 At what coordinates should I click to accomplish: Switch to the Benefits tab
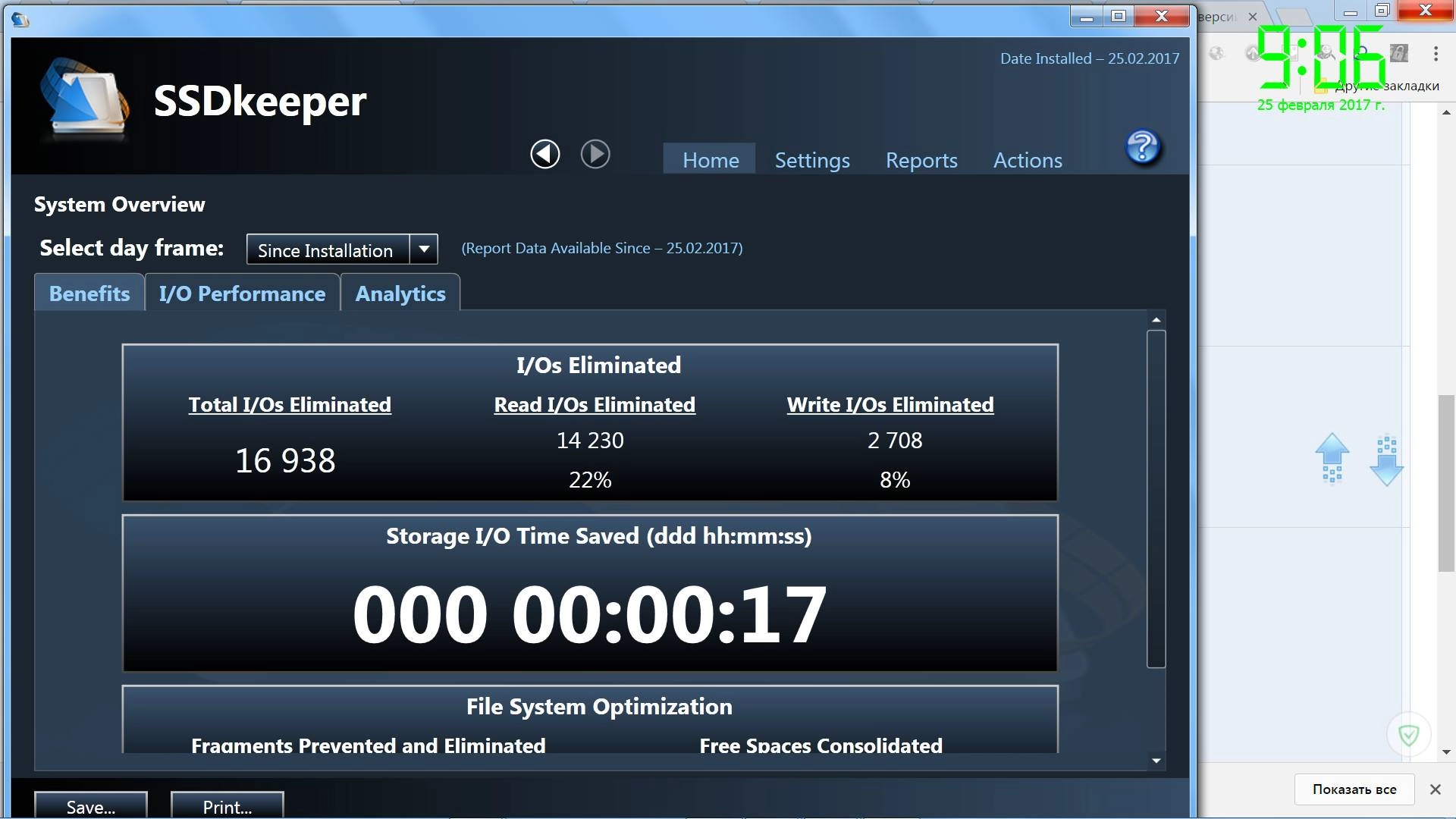click(89, 293)
